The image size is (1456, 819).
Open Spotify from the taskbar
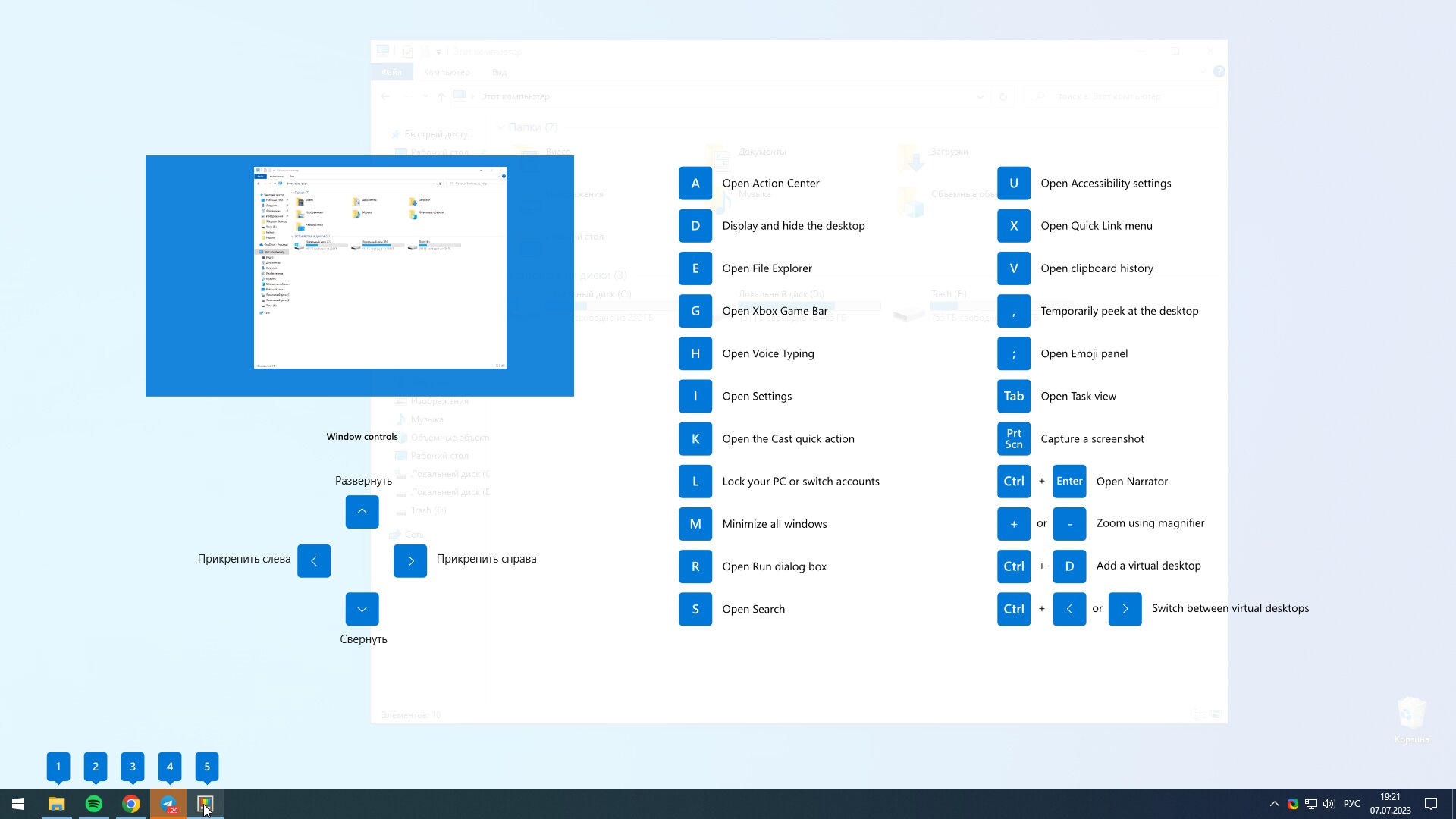coord(94,804)
